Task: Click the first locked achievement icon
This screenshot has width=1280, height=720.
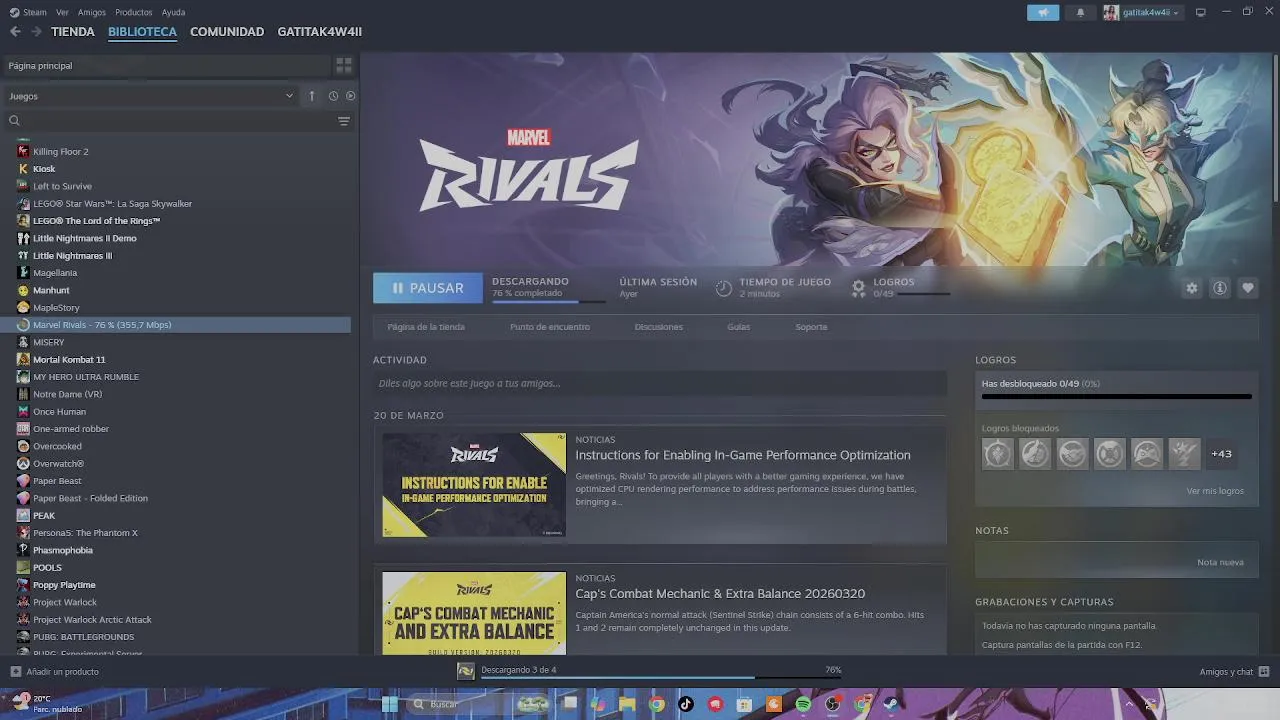Action: [x=997, y=454]
